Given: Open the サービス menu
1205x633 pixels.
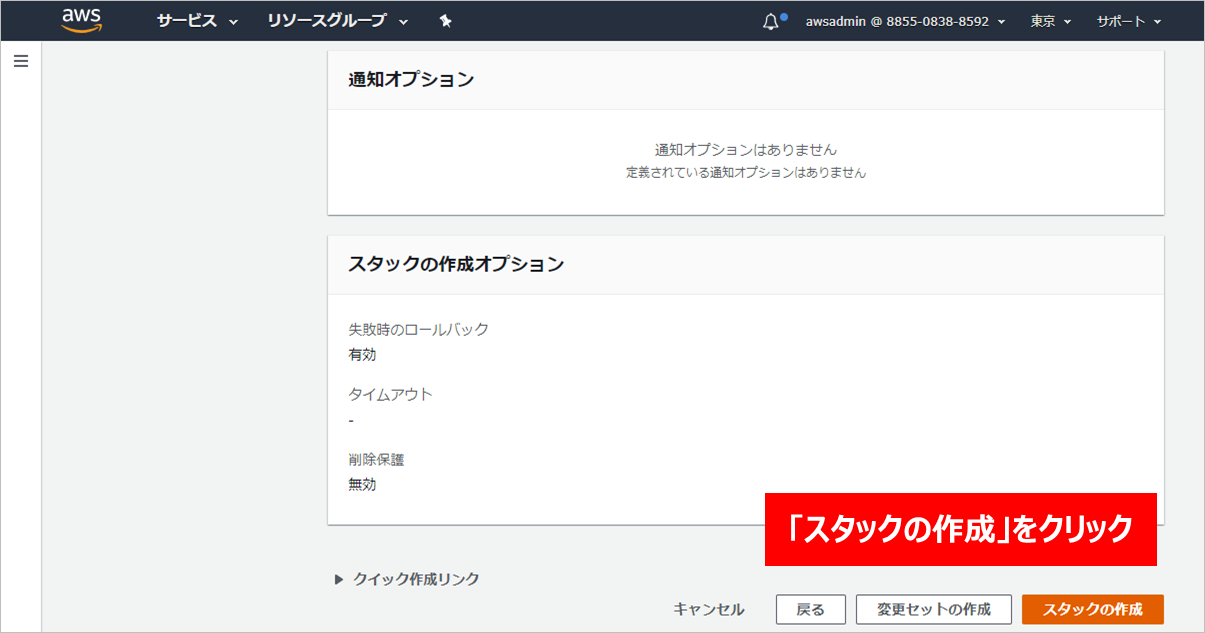Looking at the screenshot, I should pyautogui.click(x=197, y=21).
